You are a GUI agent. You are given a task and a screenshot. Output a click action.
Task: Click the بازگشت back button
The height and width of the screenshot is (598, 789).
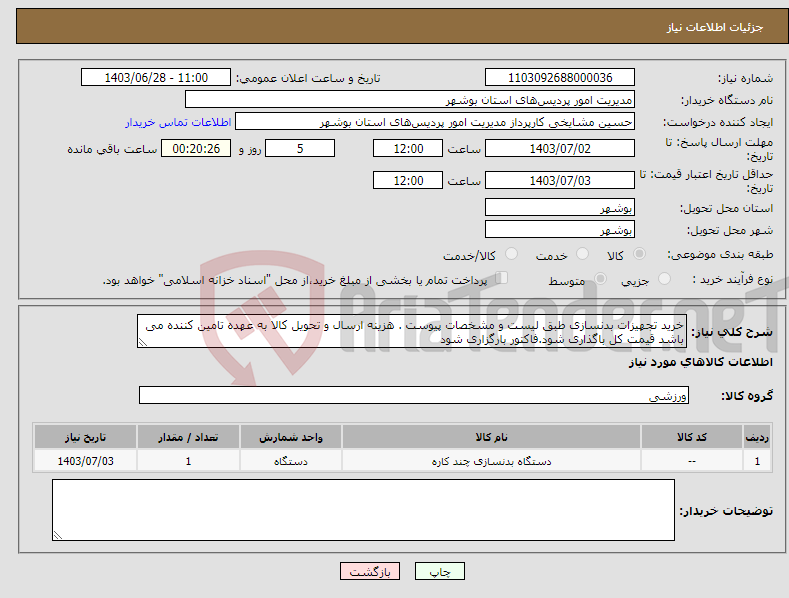pos(370,571)
